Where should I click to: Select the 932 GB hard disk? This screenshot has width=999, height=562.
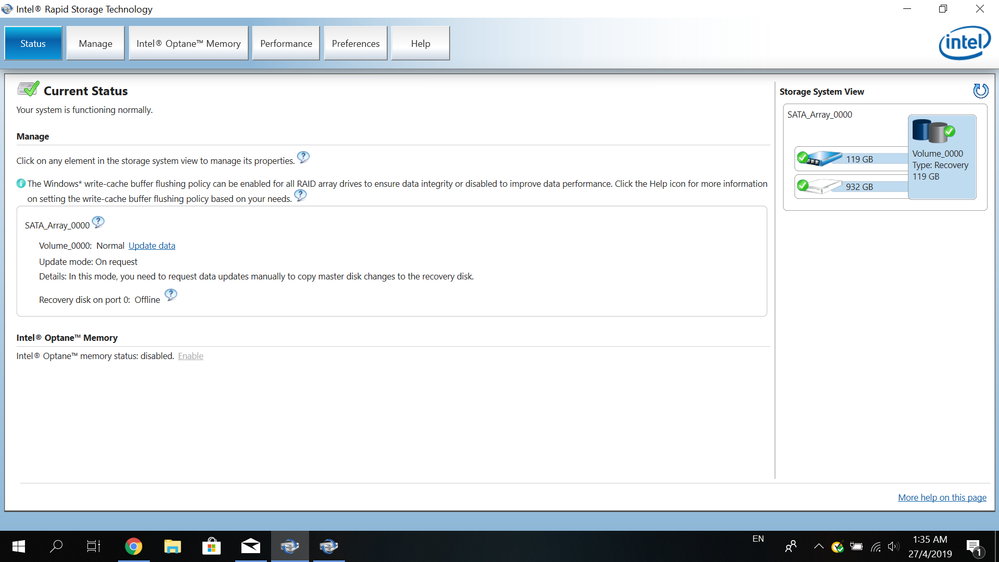tap(851, 186)
